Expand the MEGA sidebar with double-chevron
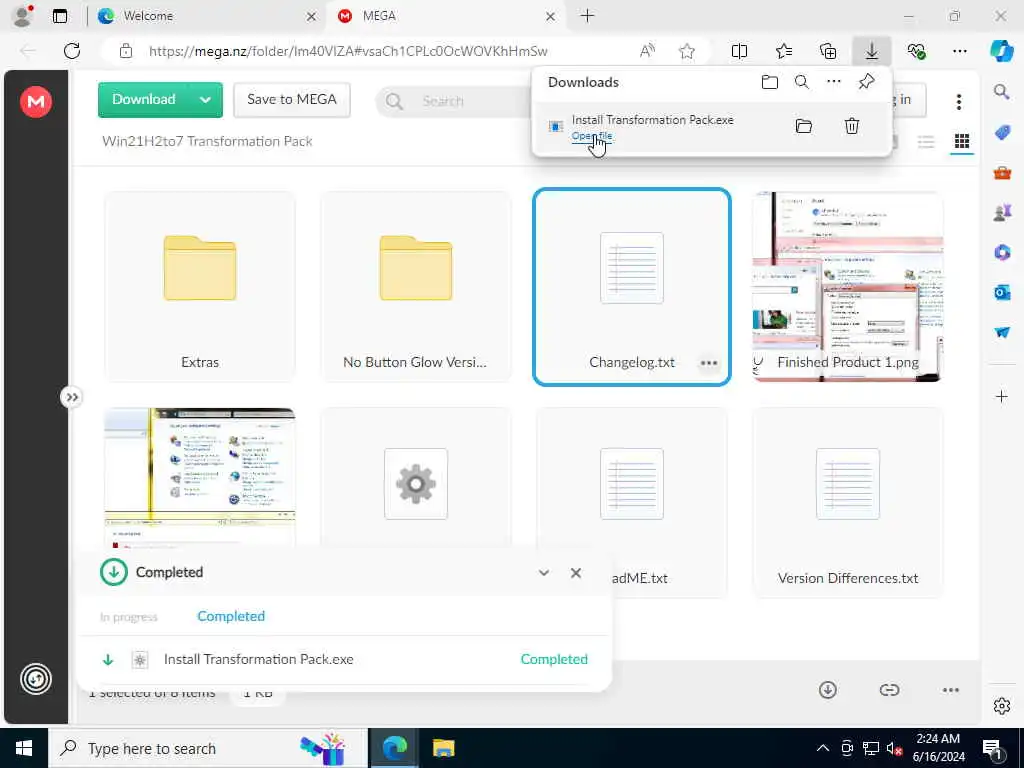Viewport: 1024px width, 768px height. [x=72, y=397]
